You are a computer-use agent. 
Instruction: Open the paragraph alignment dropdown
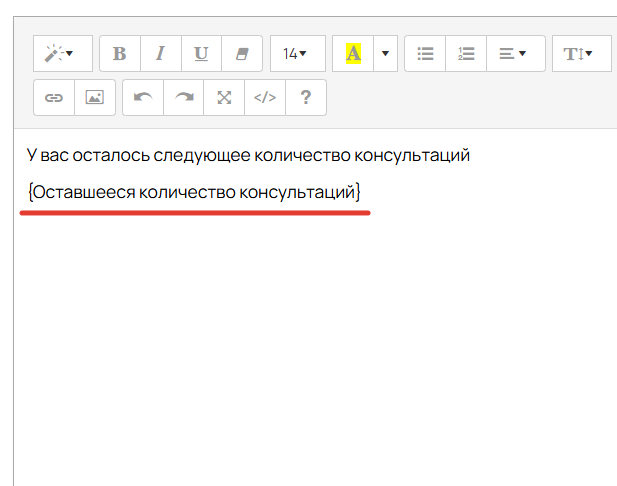[x=516, y=54]
